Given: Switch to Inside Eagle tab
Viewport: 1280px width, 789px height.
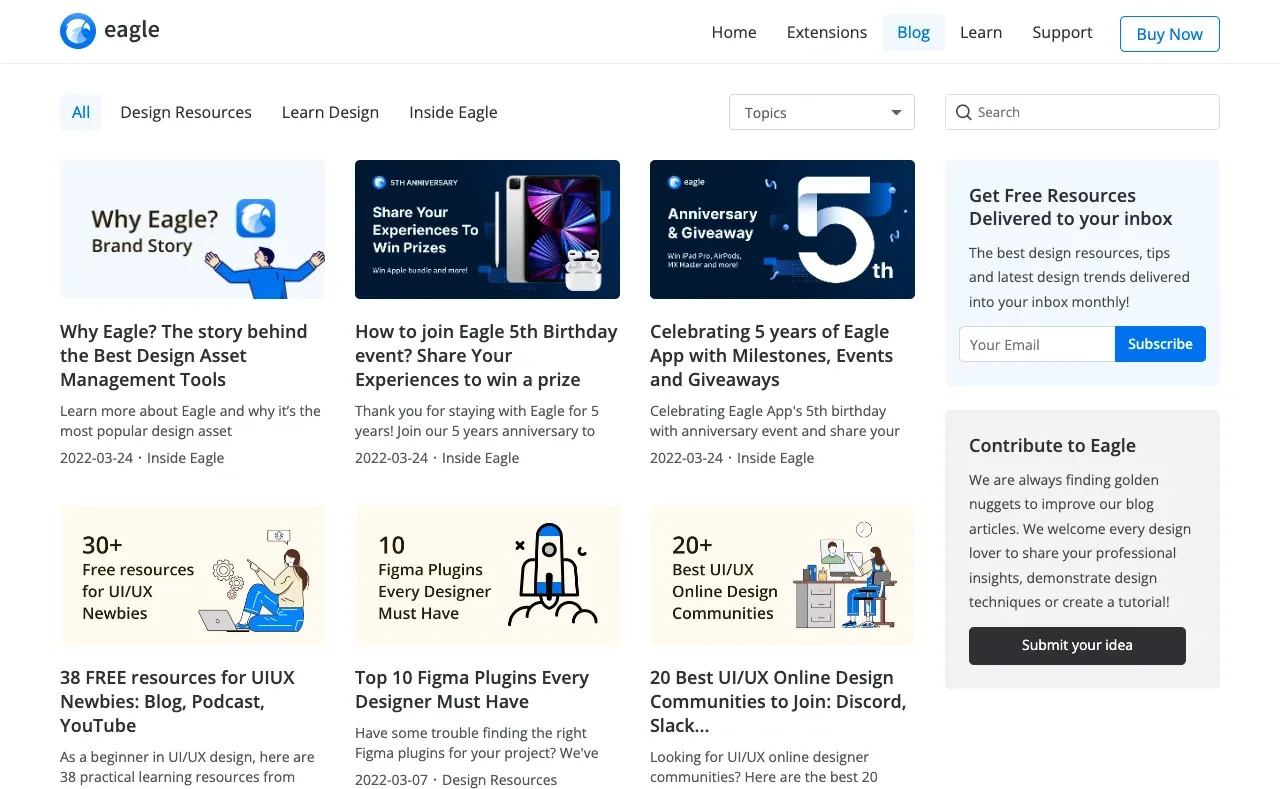Looking at the screenshot, I should coord(453,112).
